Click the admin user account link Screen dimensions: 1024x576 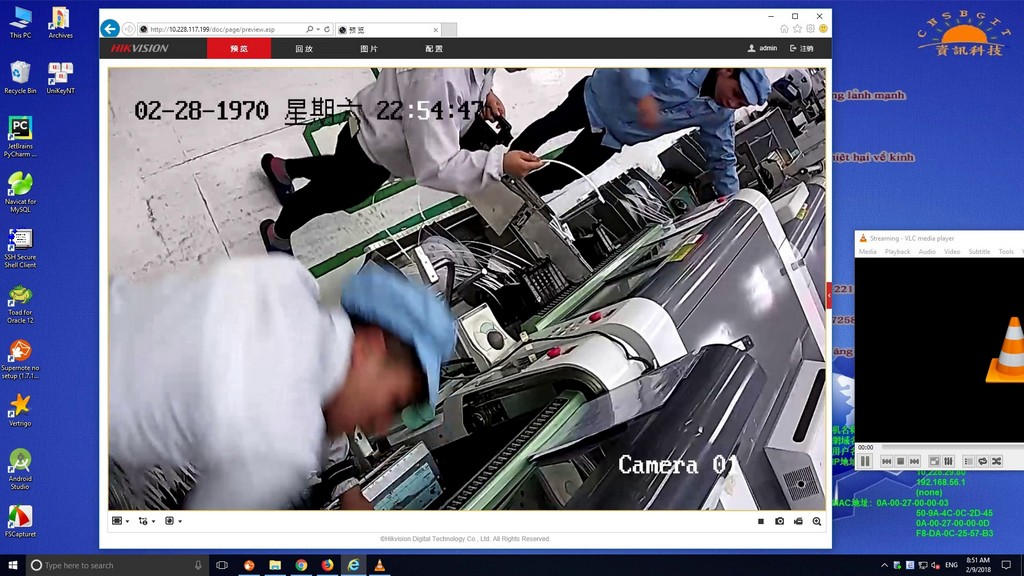click(762, 48)
